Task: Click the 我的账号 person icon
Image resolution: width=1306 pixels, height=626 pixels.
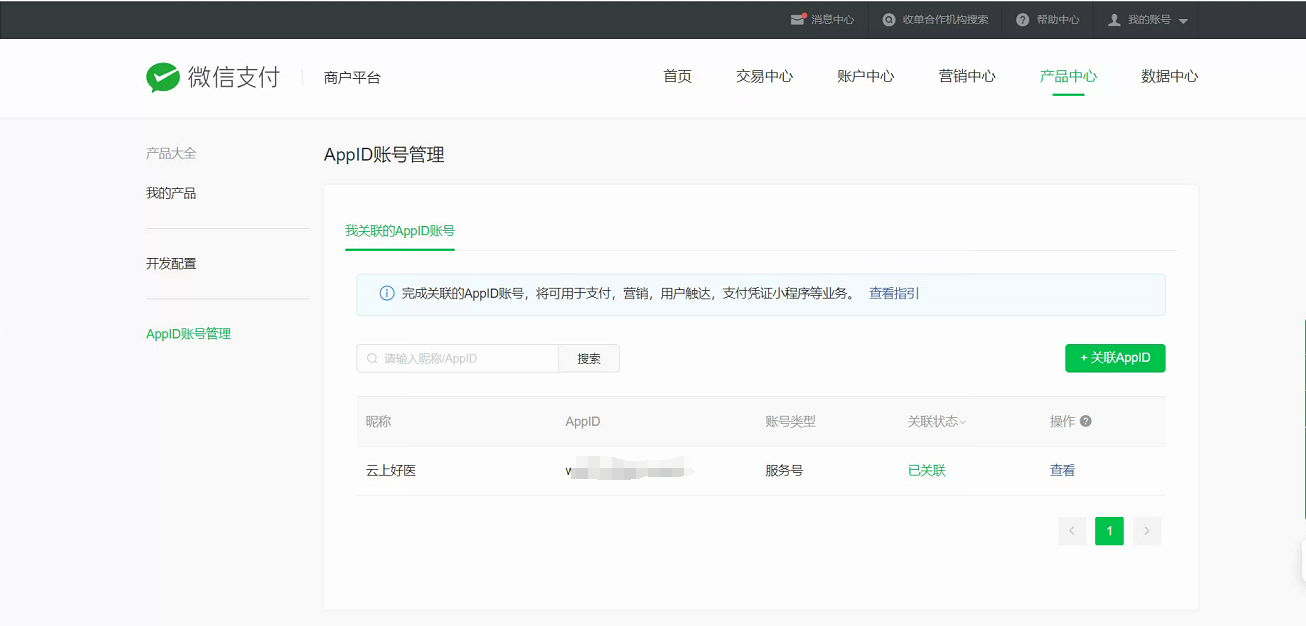Action: point(1114,20)
